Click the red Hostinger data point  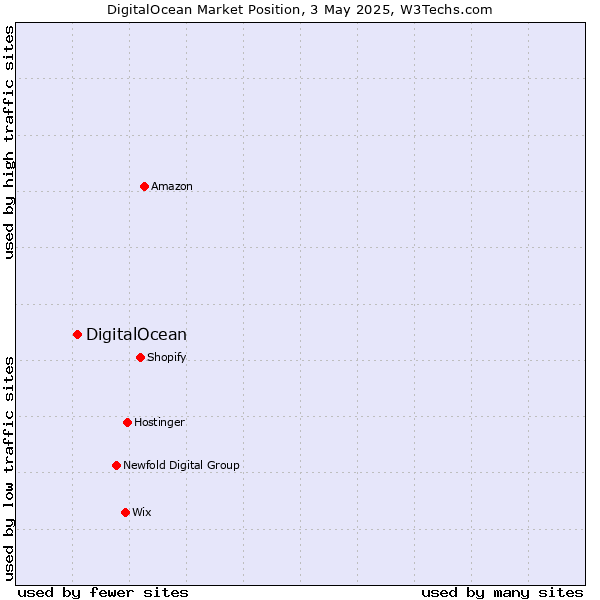coord(127,422)
